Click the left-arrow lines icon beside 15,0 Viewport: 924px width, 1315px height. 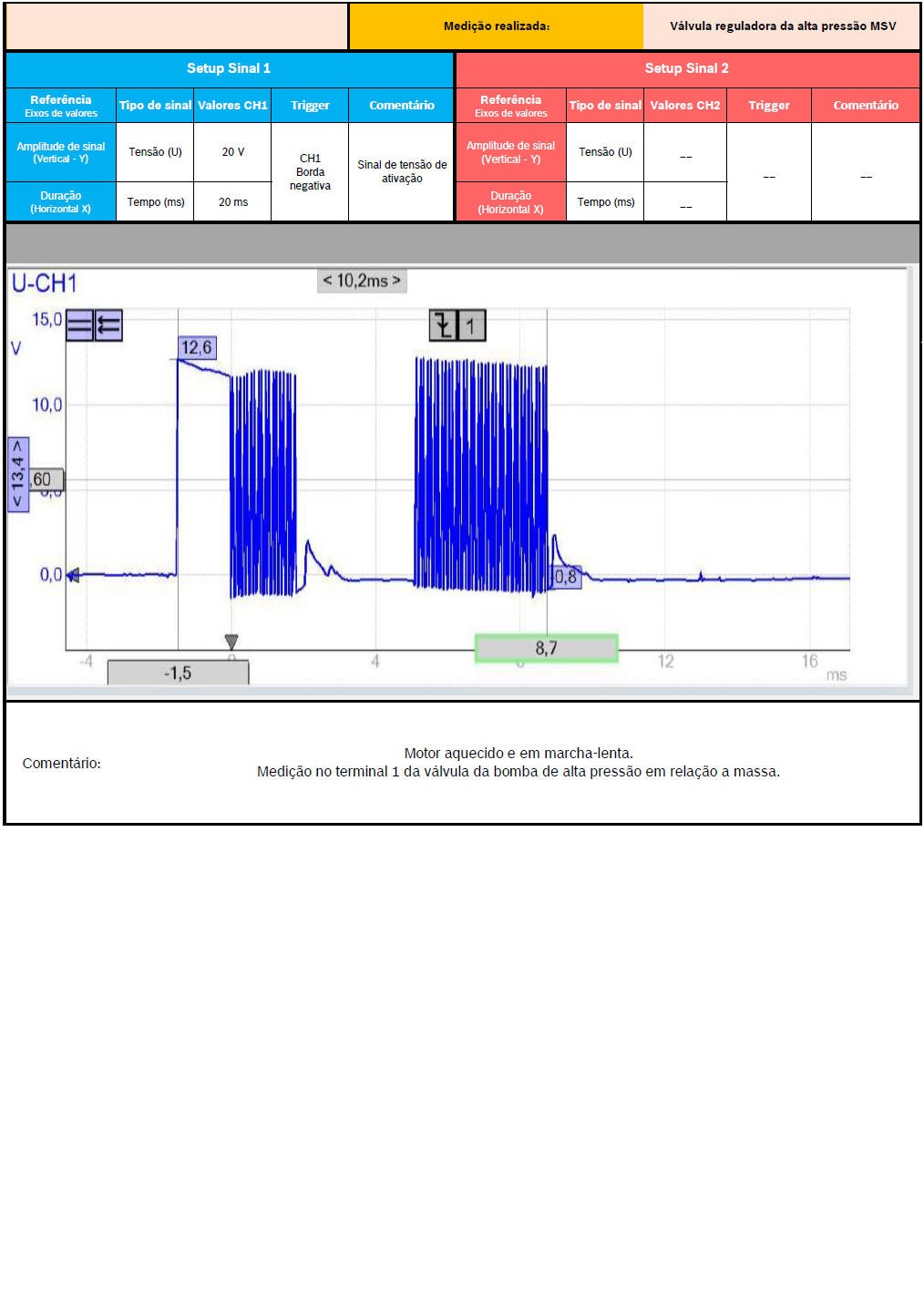tap(108, 325)
